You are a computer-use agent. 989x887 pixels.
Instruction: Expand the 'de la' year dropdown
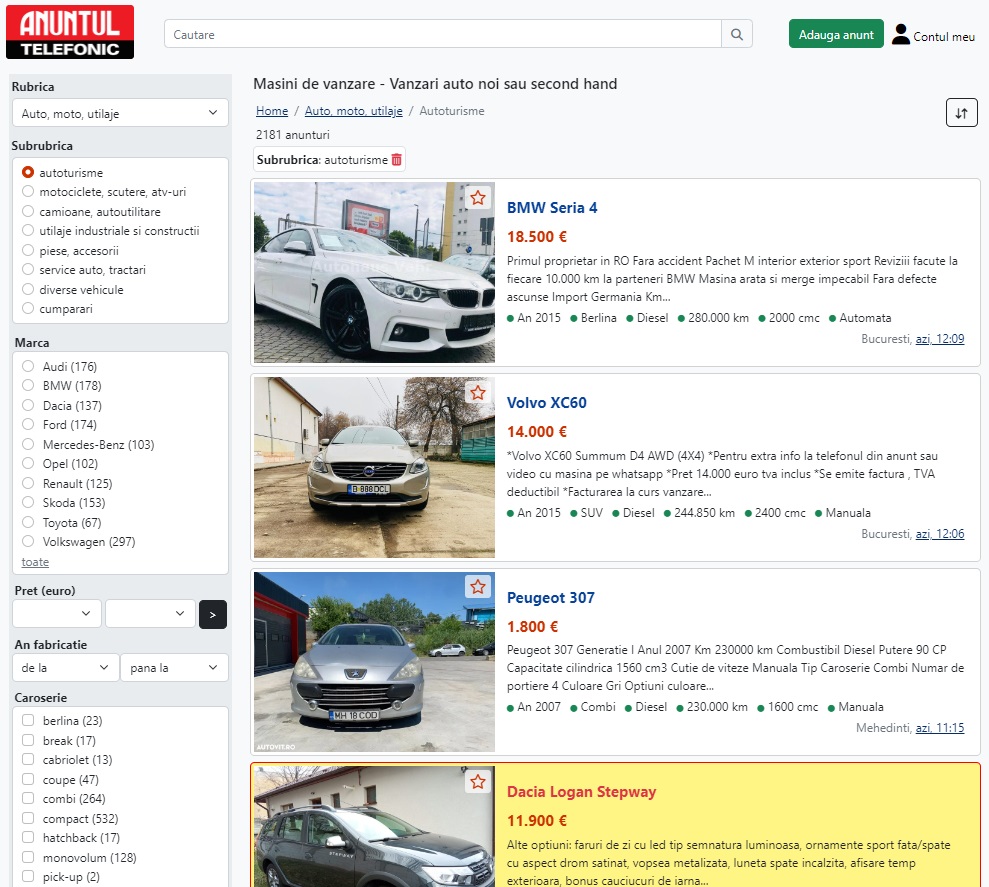[65, 668]
